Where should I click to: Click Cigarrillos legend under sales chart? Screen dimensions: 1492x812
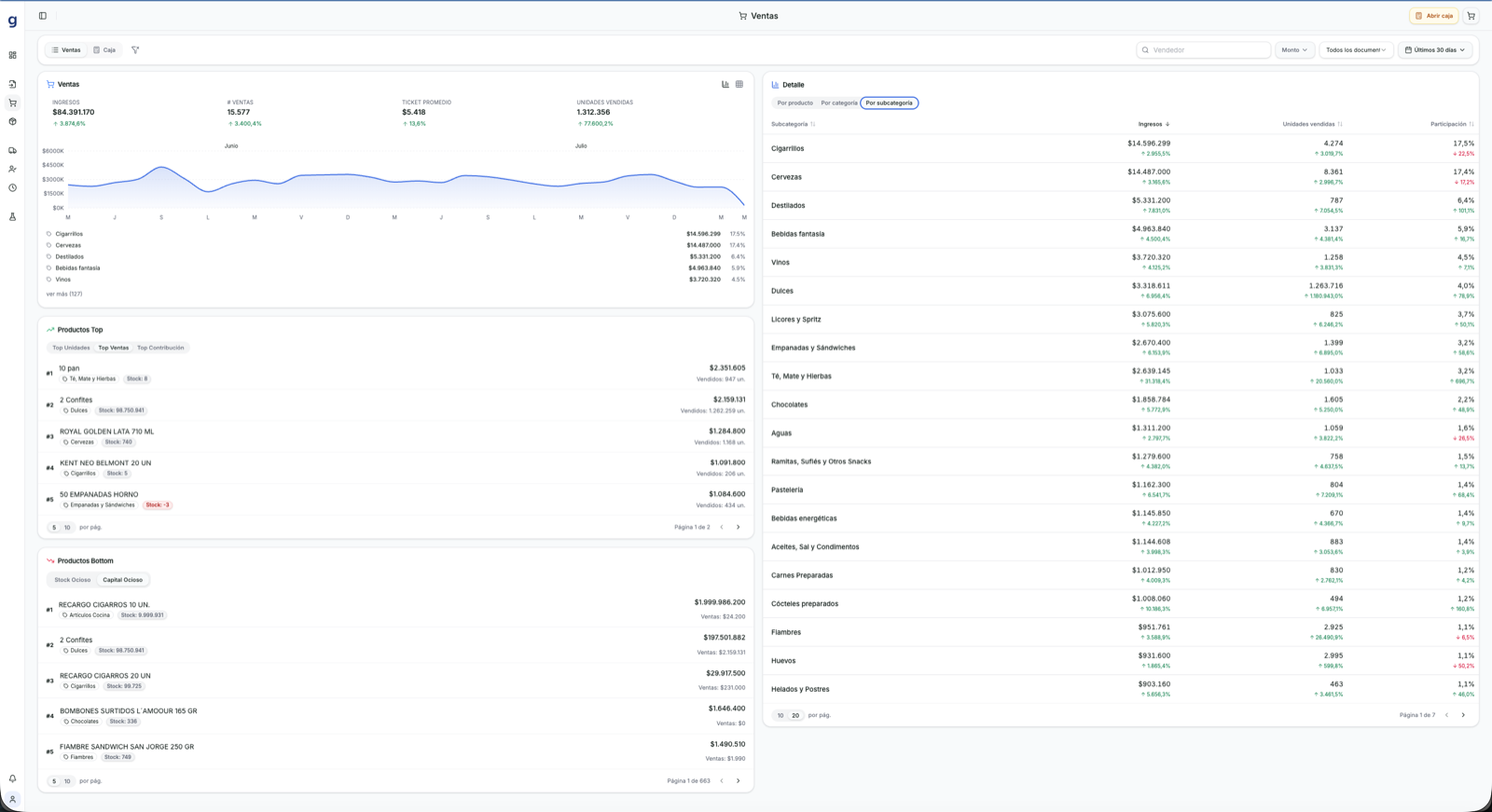click(x=69, y=234)
